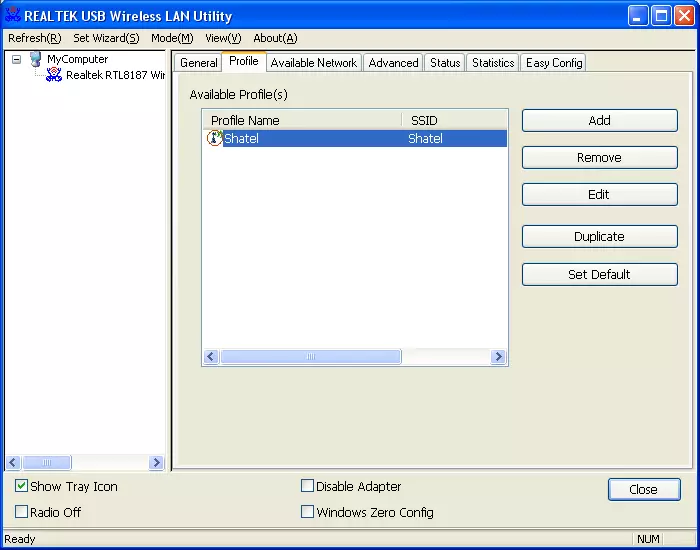The height and width of the screenshot is (550, 700).
Task: Switch to the General tab
Action: coord(199,62)
